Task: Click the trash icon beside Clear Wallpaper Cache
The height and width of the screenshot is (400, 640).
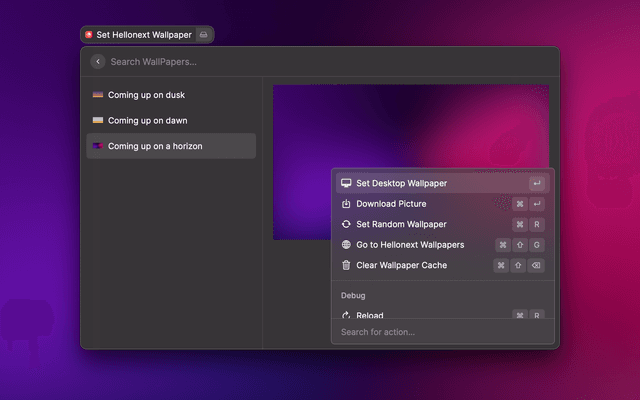Action: 346,266
